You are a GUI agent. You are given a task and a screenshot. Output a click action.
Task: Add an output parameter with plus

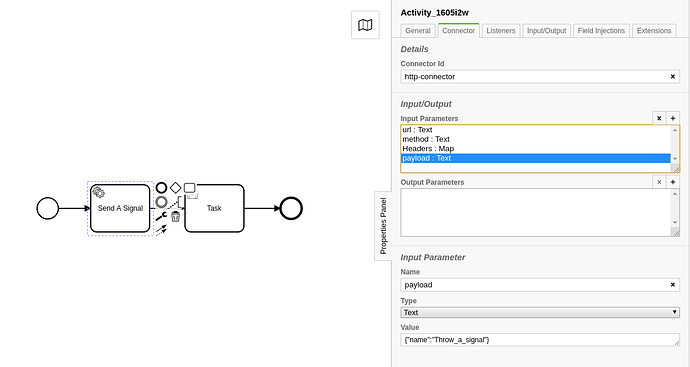[673, 182]
